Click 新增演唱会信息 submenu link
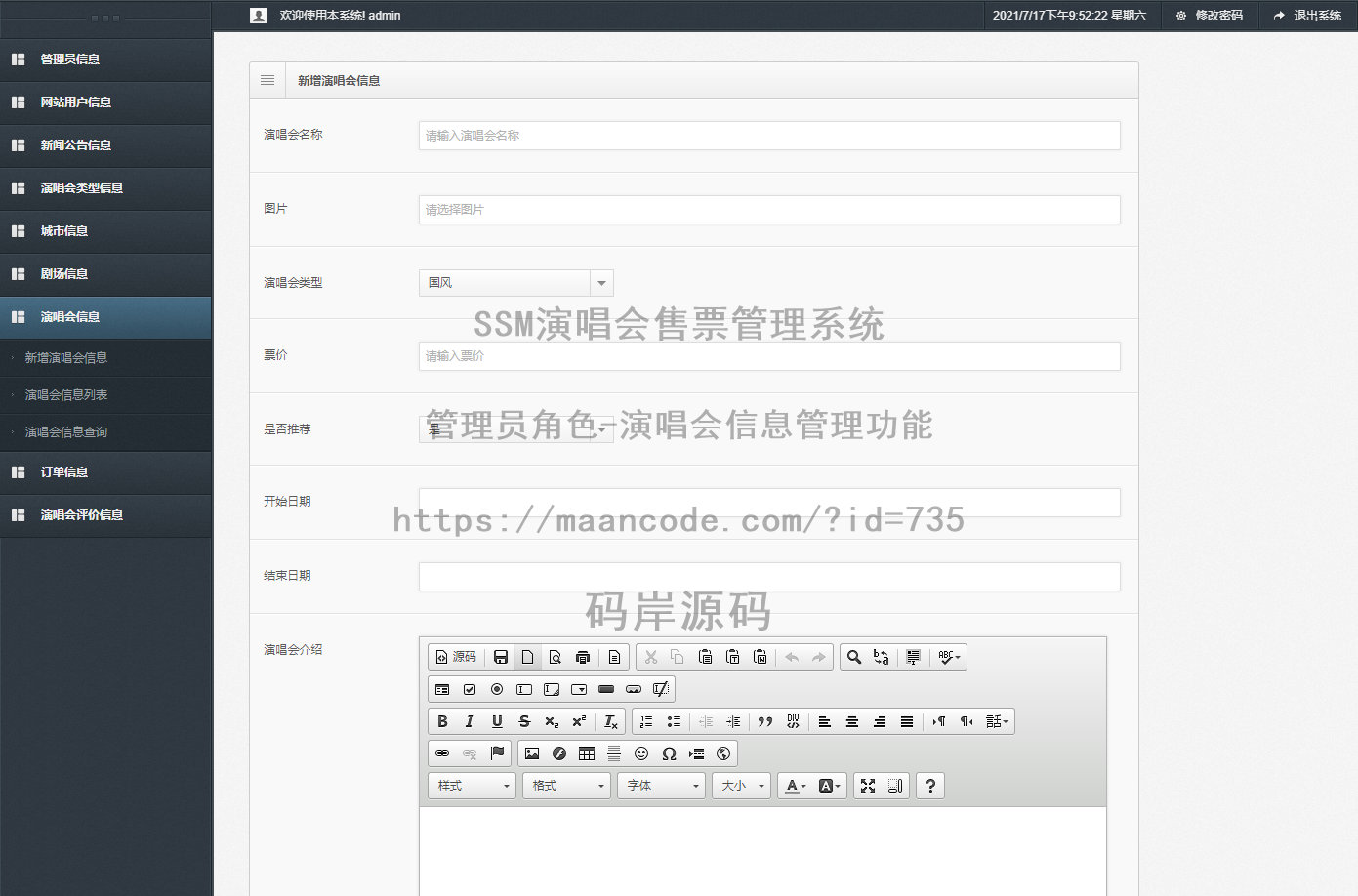Viewport: 1358px width, 896px height. 66,358
